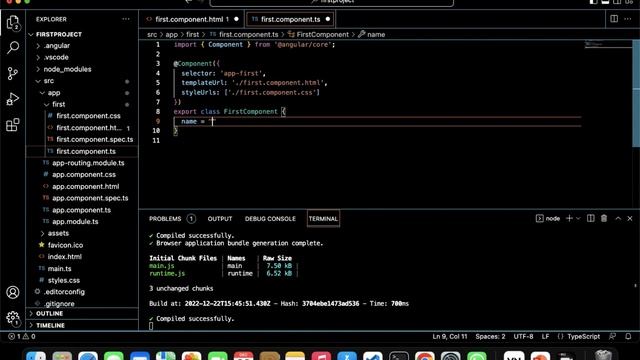Image resolution: width=640 pixels, height=360 pixels.
Task: Open index.html file
Action: click(x=64, y=257)
